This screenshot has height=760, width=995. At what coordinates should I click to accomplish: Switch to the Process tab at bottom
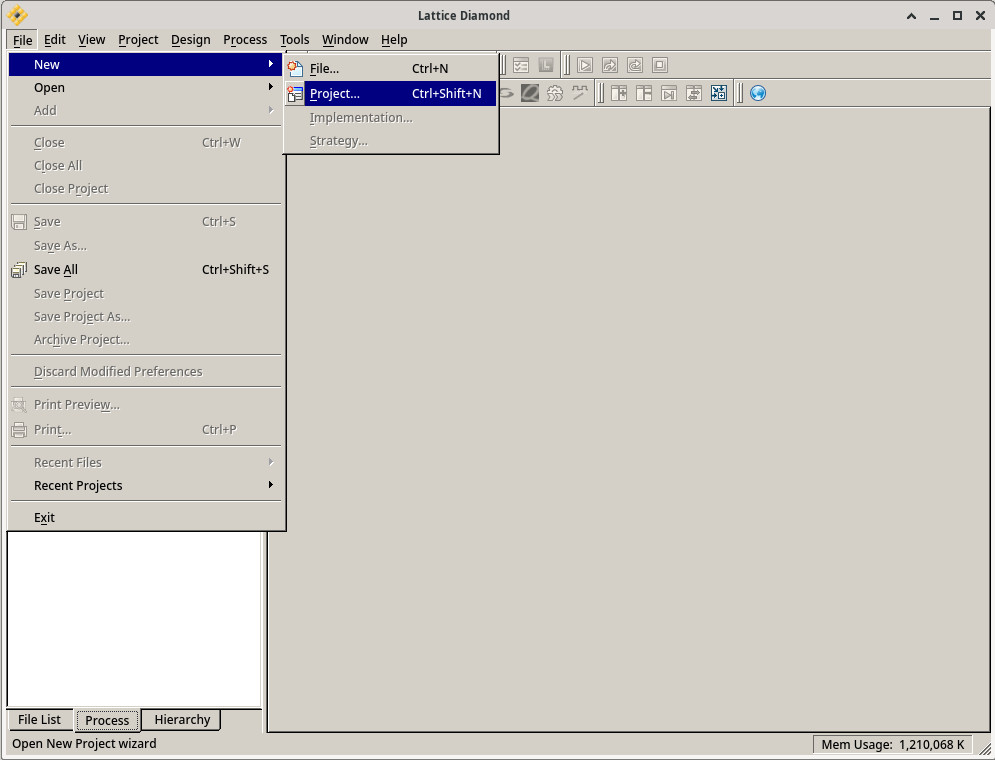[x=107, y=720]
